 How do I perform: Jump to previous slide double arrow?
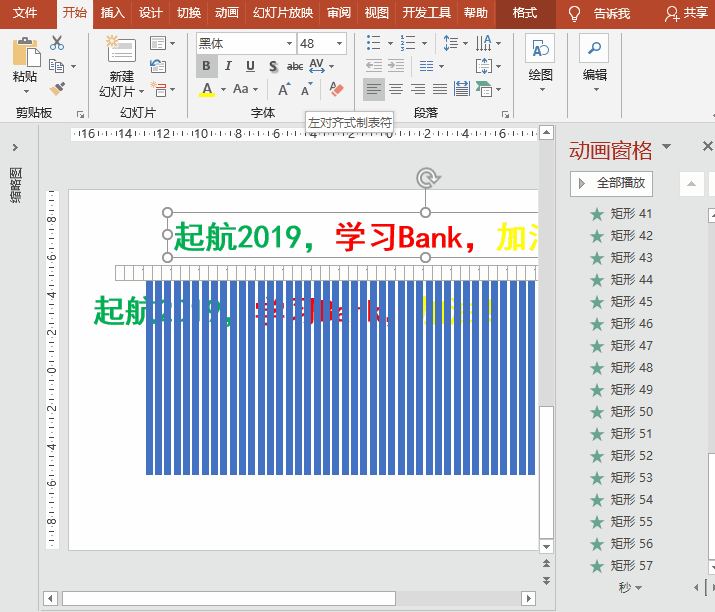[546, 564]
